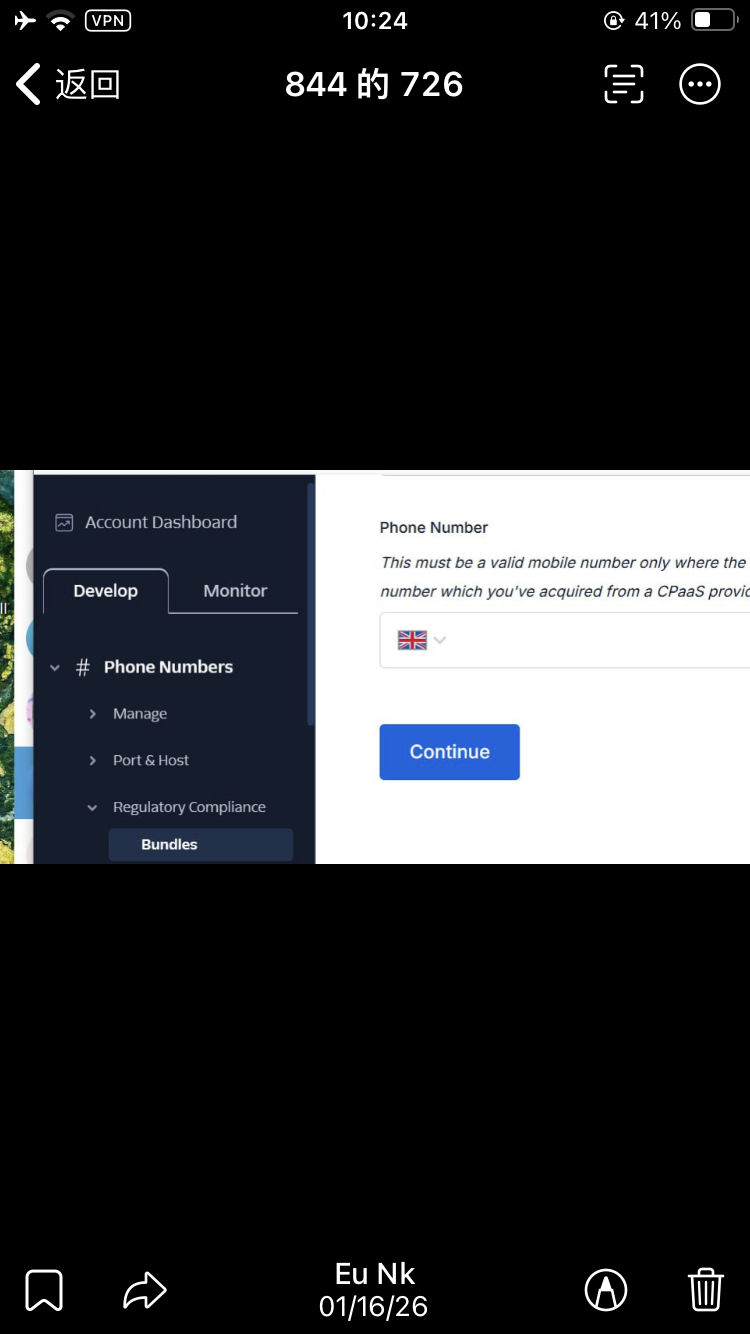Tap the back arrow labeled 返回
This screenshot has width=750, height=1334.
coord(68,85)
